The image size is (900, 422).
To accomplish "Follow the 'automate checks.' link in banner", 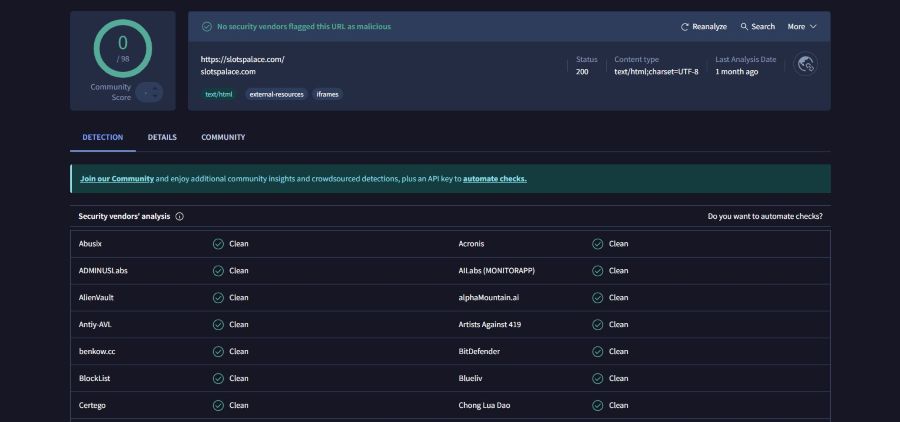I will (495, 179).
